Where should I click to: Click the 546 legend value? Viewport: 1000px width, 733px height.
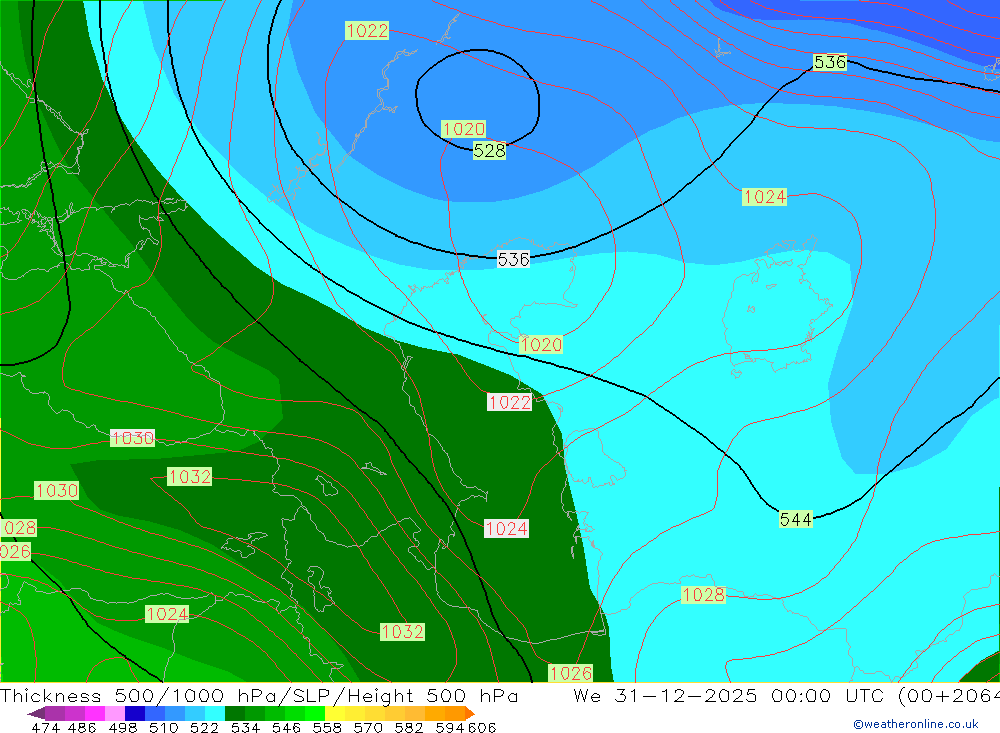pyautogui.click(x=286, y=728)
